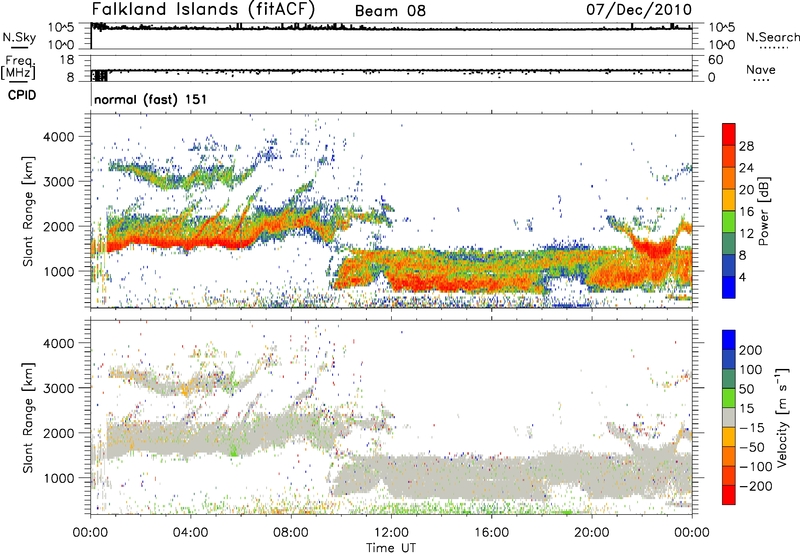800x554 pixels.
Task: Click the grey segment of Velocity colorbar
Action: click(x=729, y=418)
